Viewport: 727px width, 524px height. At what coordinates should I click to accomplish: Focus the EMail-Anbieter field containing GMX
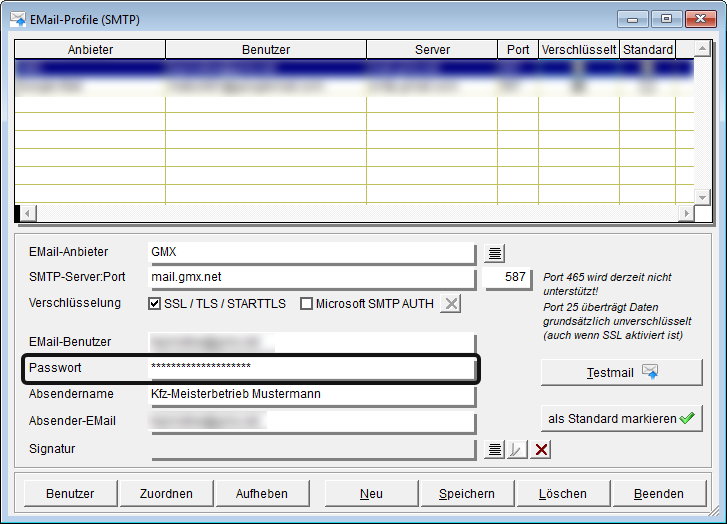(312, 253)
